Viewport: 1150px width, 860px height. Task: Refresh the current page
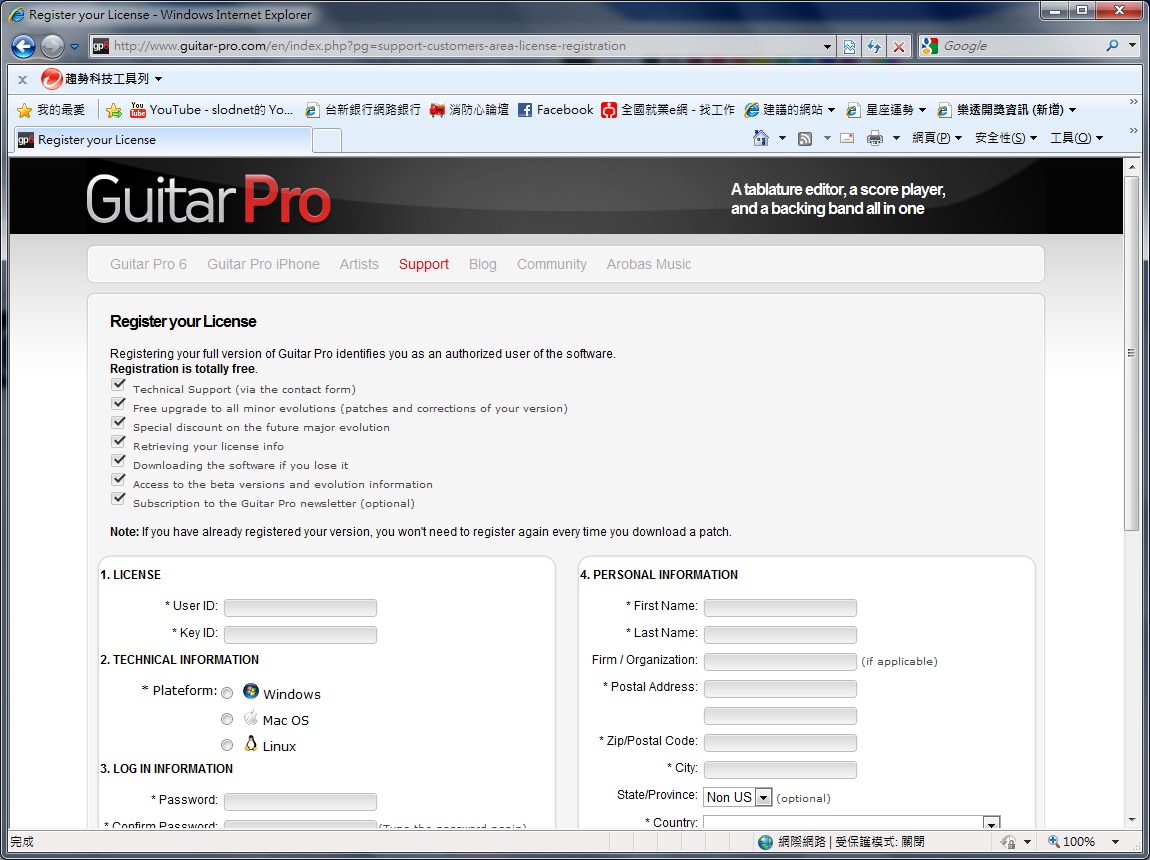[874, 46]
